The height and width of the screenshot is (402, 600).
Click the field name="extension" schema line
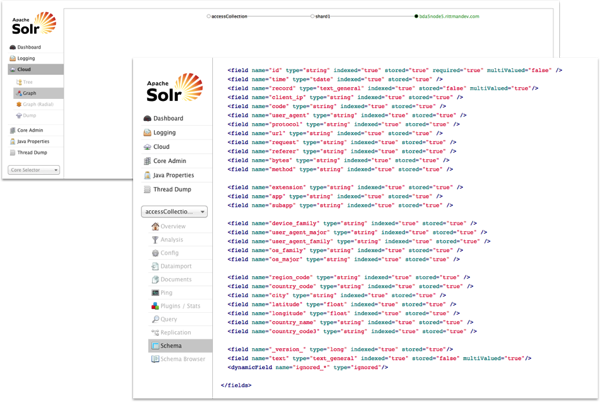[x=345, y=187]
